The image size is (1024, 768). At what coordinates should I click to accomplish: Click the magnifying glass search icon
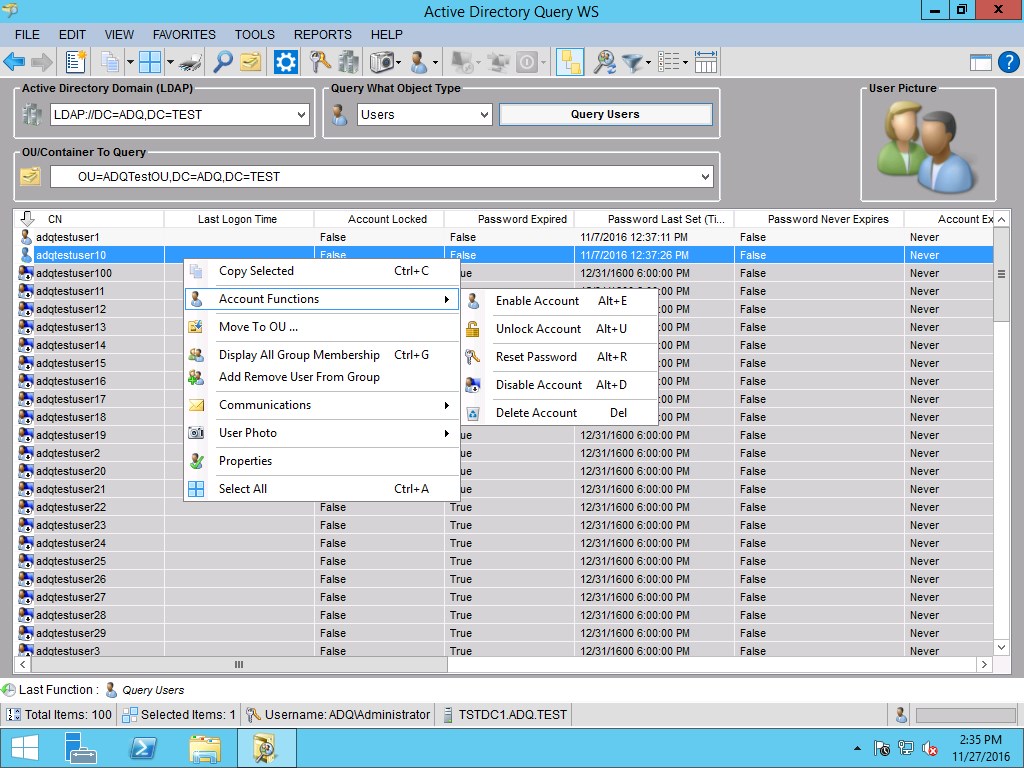223,63
